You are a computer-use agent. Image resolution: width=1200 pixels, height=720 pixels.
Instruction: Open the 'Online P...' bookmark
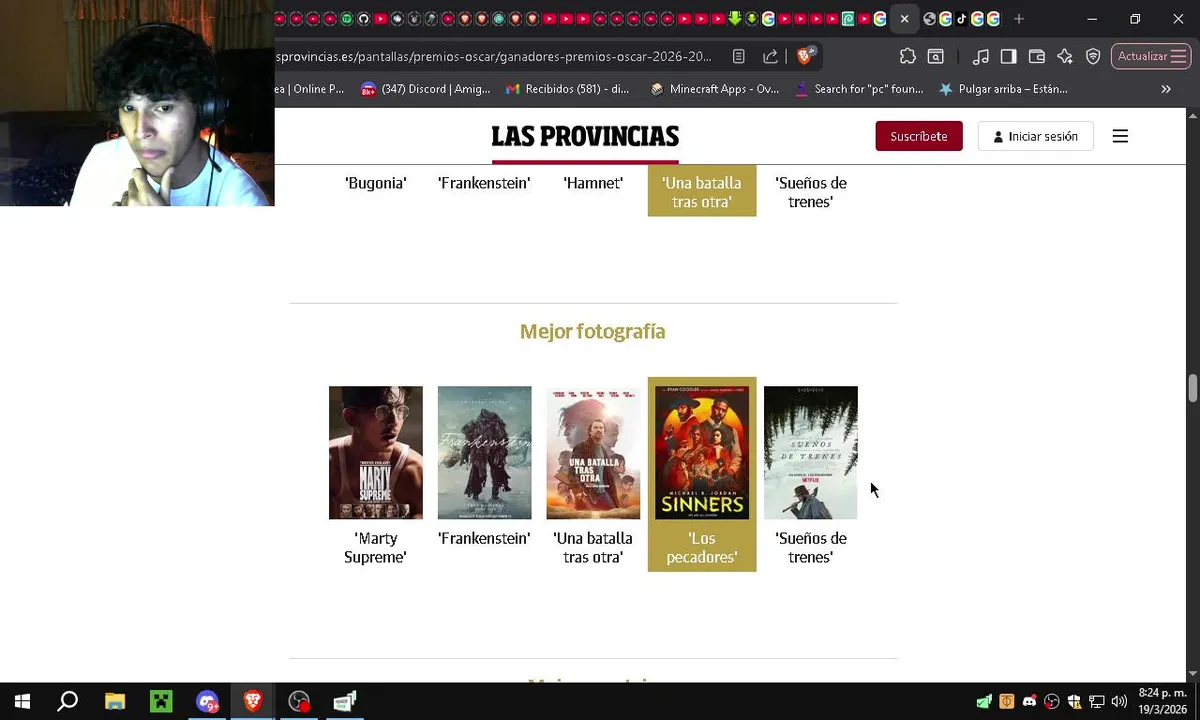pos(311,89)
